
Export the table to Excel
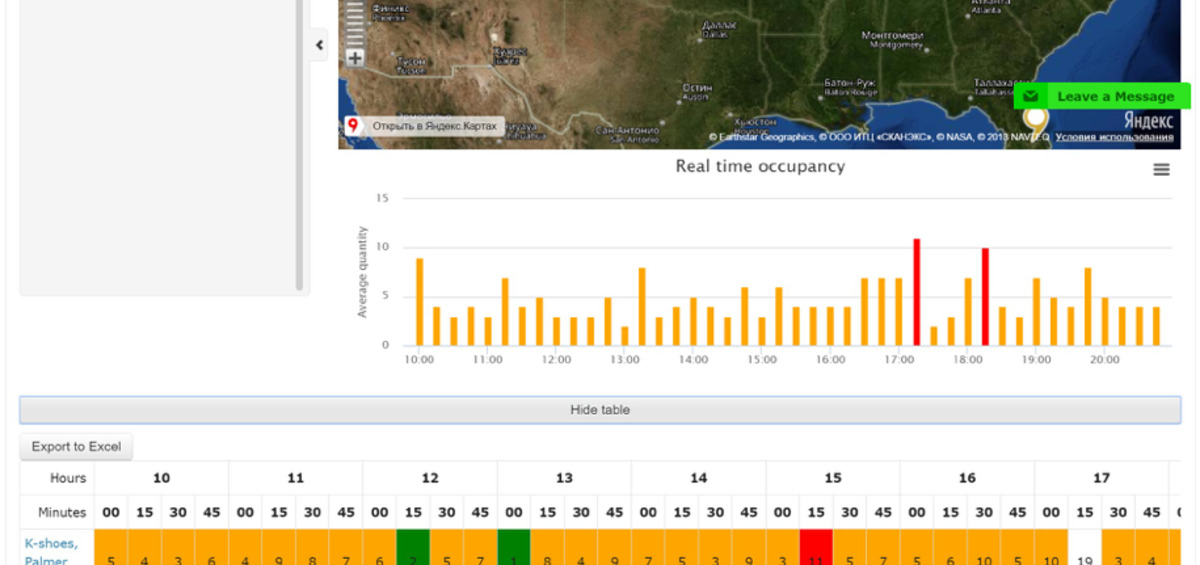click(76, 447)
